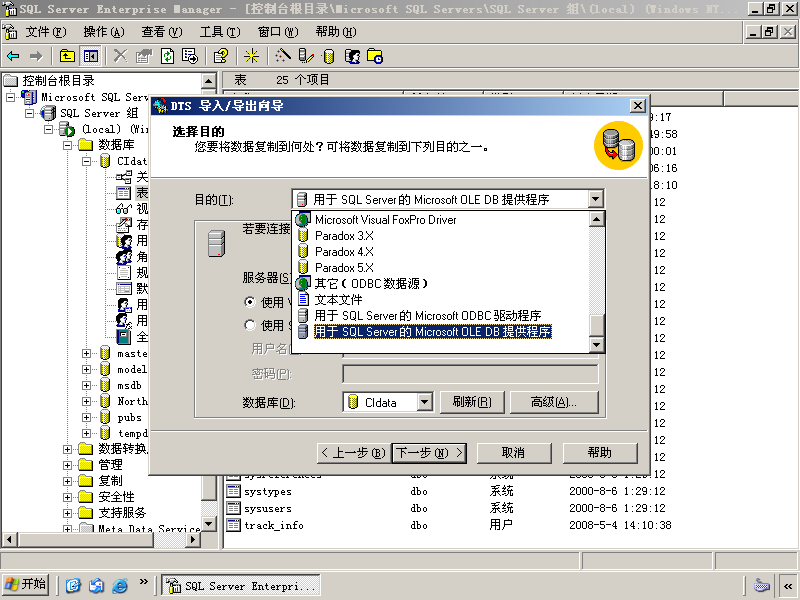Click the wizard 帮助 button
This screenshot has height=600, width=800.
[600, 453]
